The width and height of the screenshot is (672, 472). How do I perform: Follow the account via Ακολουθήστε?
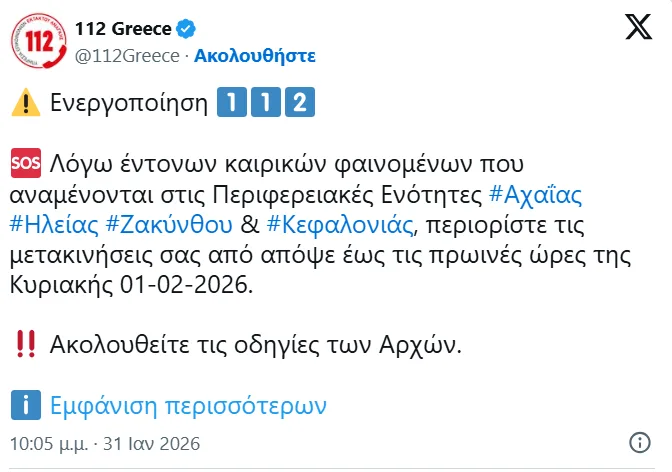[x=254, y=54]
